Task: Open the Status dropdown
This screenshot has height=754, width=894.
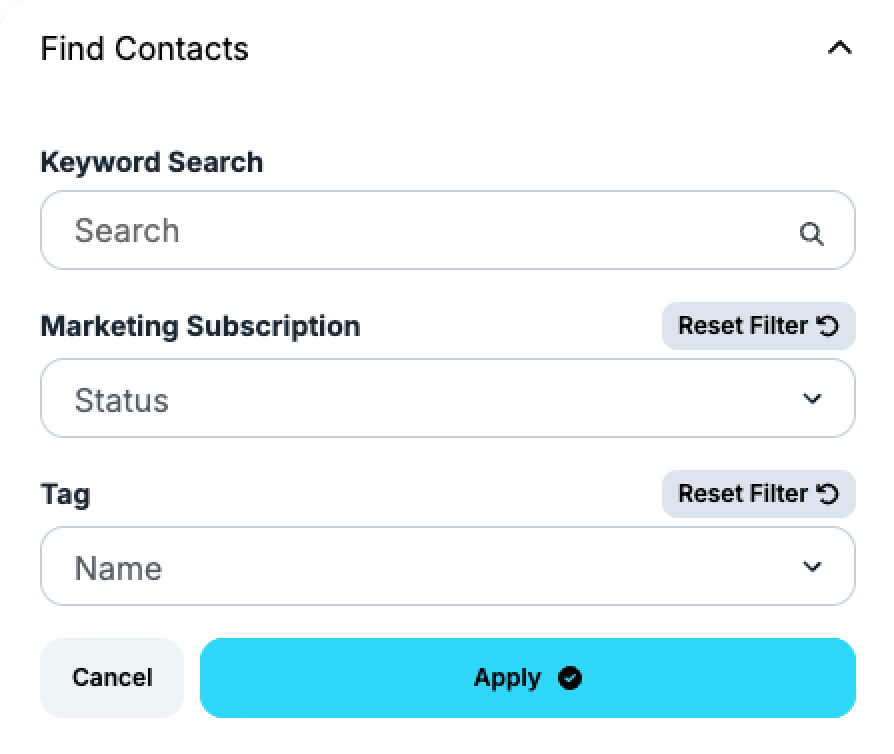Action: pyautogui.click(x=448, y=398)
